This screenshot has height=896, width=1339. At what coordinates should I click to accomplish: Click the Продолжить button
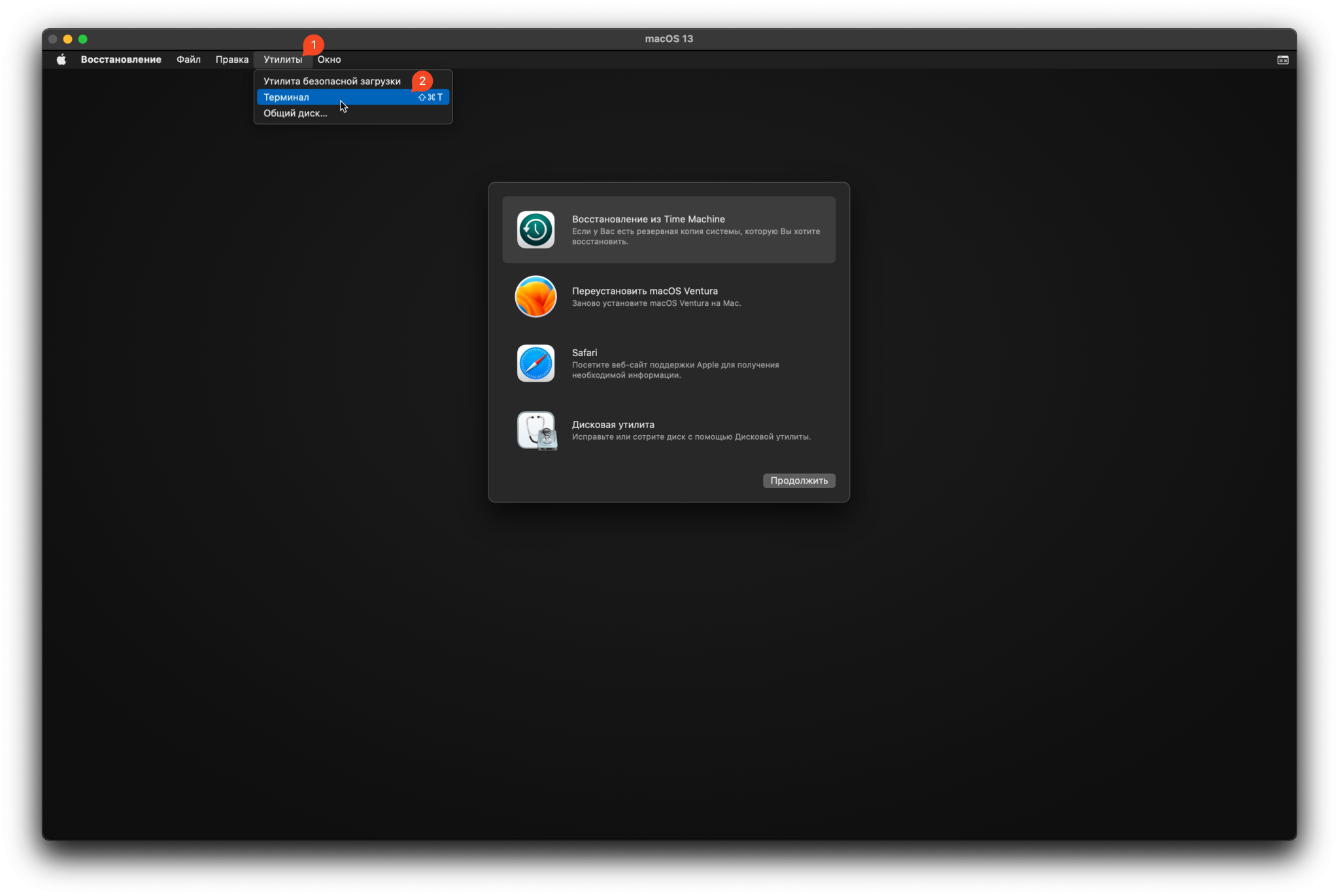point(799,480)
